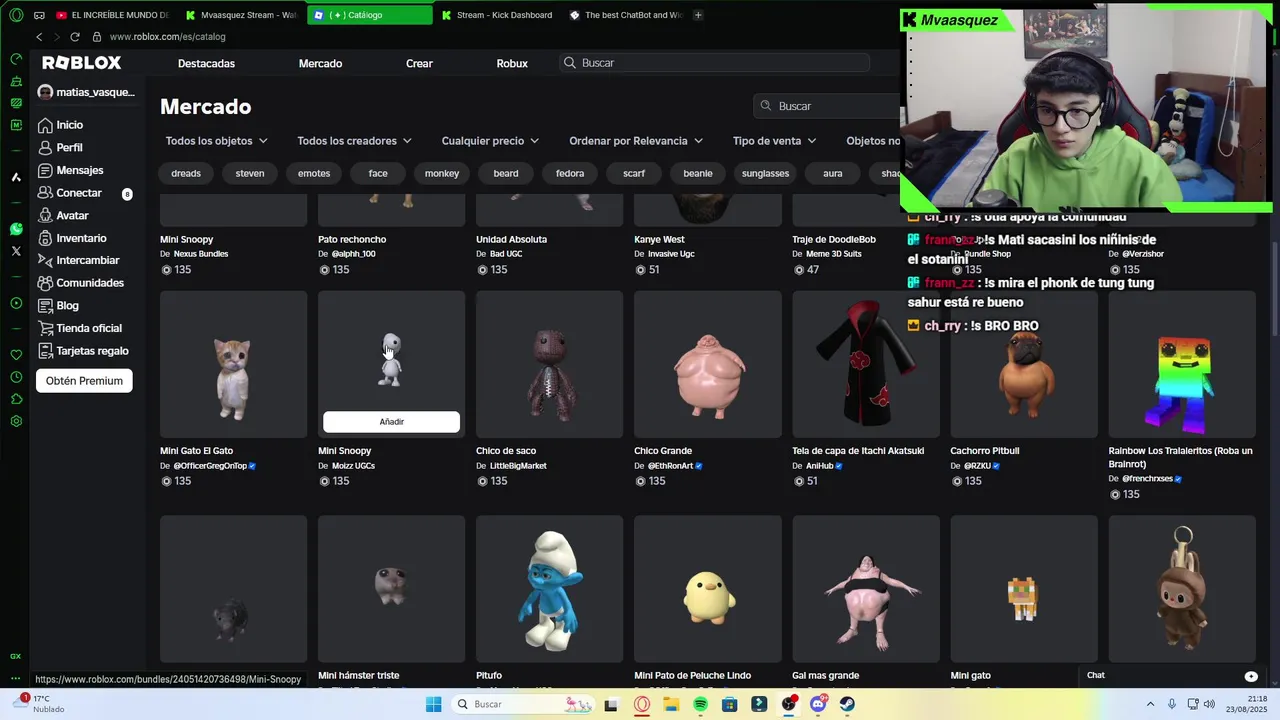This screenshot has width=1280, height=720.
Task: Open WhatsApp in Opera sidebar
Action: click(x=16, y=229)
